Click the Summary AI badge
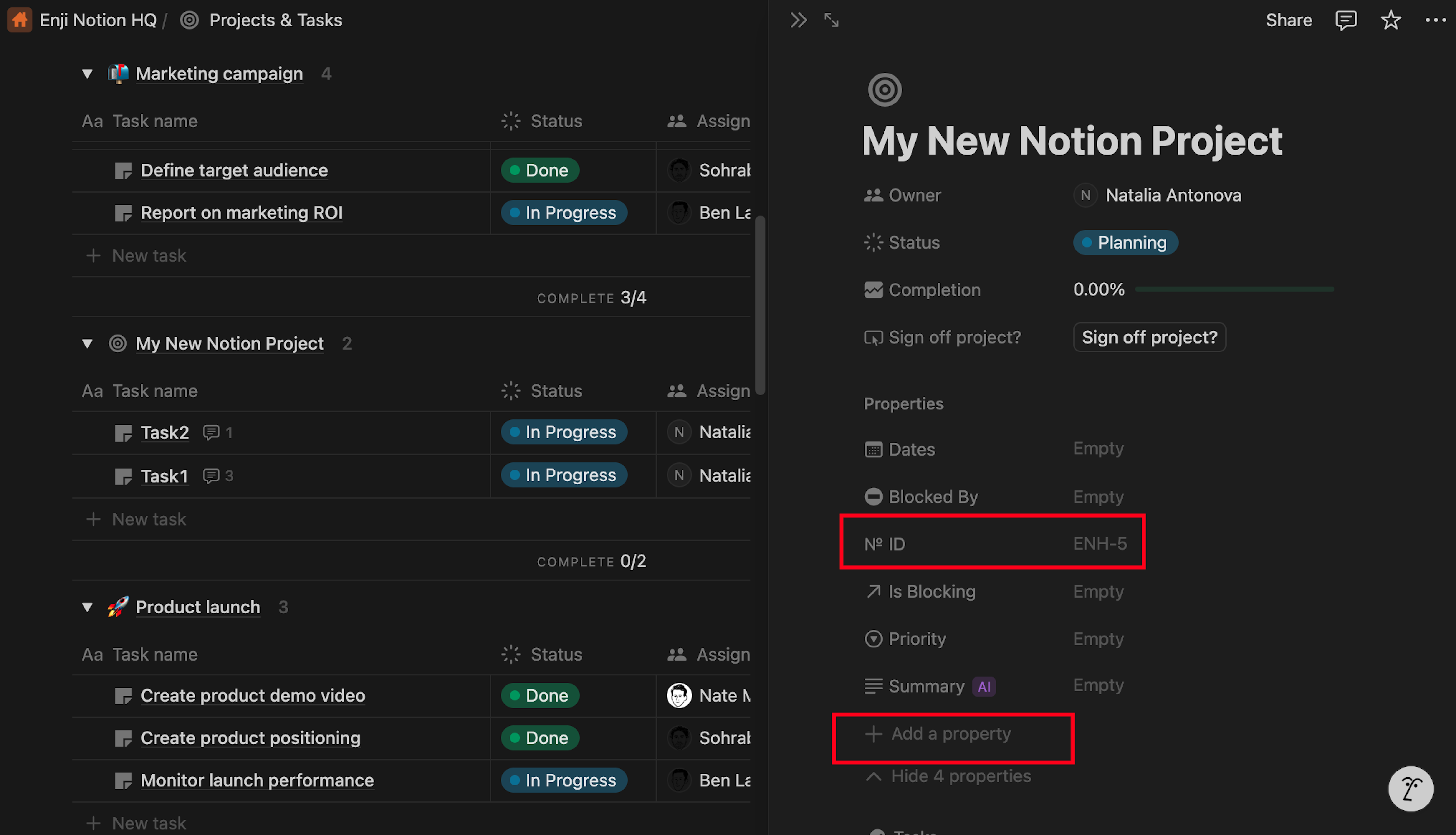 (984, 686)
